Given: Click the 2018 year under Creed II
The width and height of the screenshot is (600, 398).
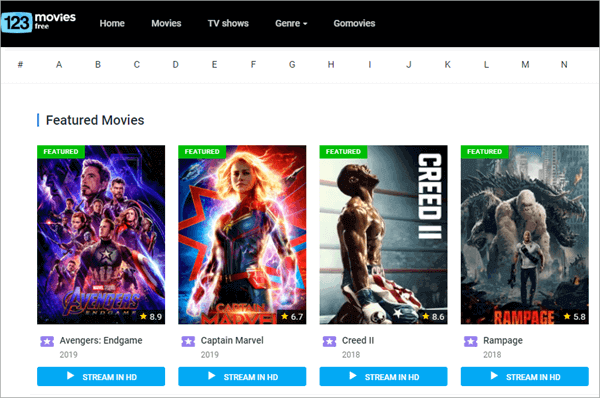Looking at the screenshot, I should (351, 355).
